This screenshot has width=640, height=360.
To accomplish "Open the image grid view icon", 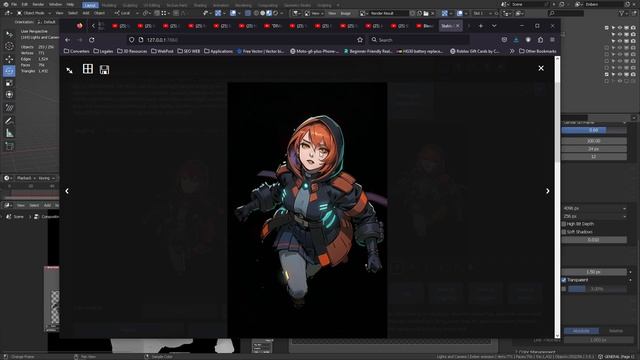I will (x=88, y=69).
